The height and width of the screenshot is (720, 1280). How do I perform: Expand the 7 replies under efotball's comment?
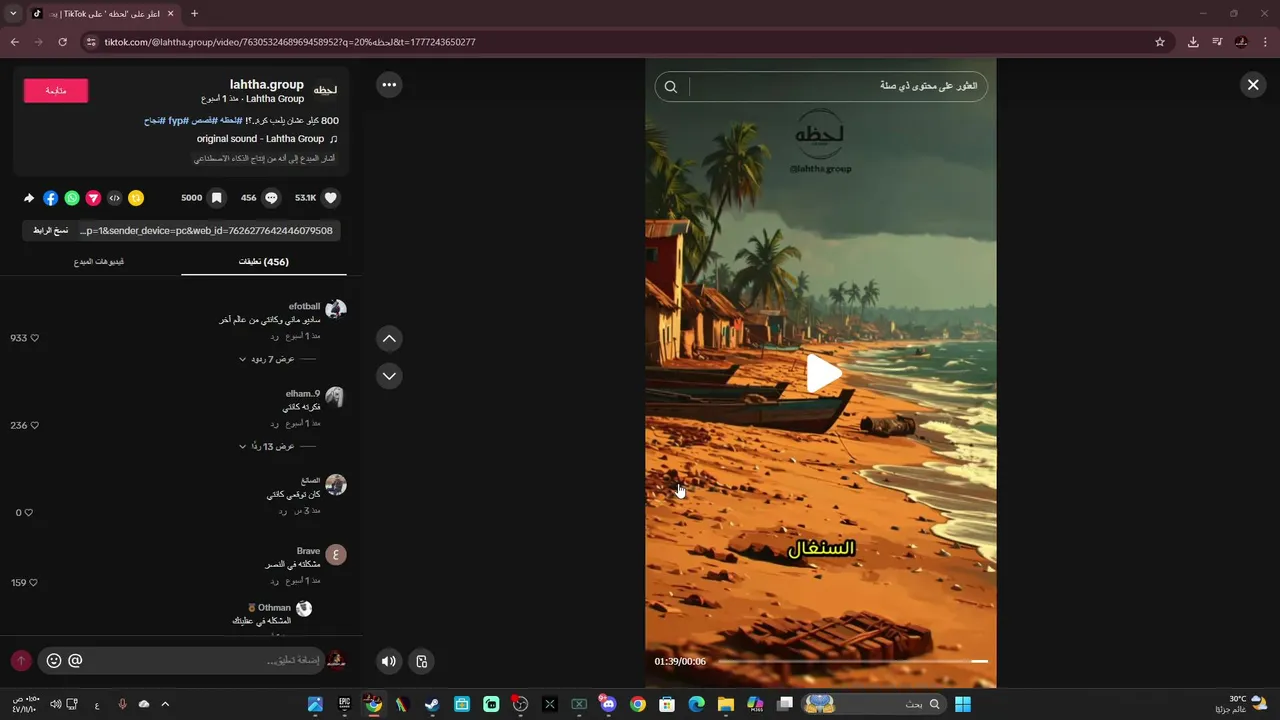[266, 359]
